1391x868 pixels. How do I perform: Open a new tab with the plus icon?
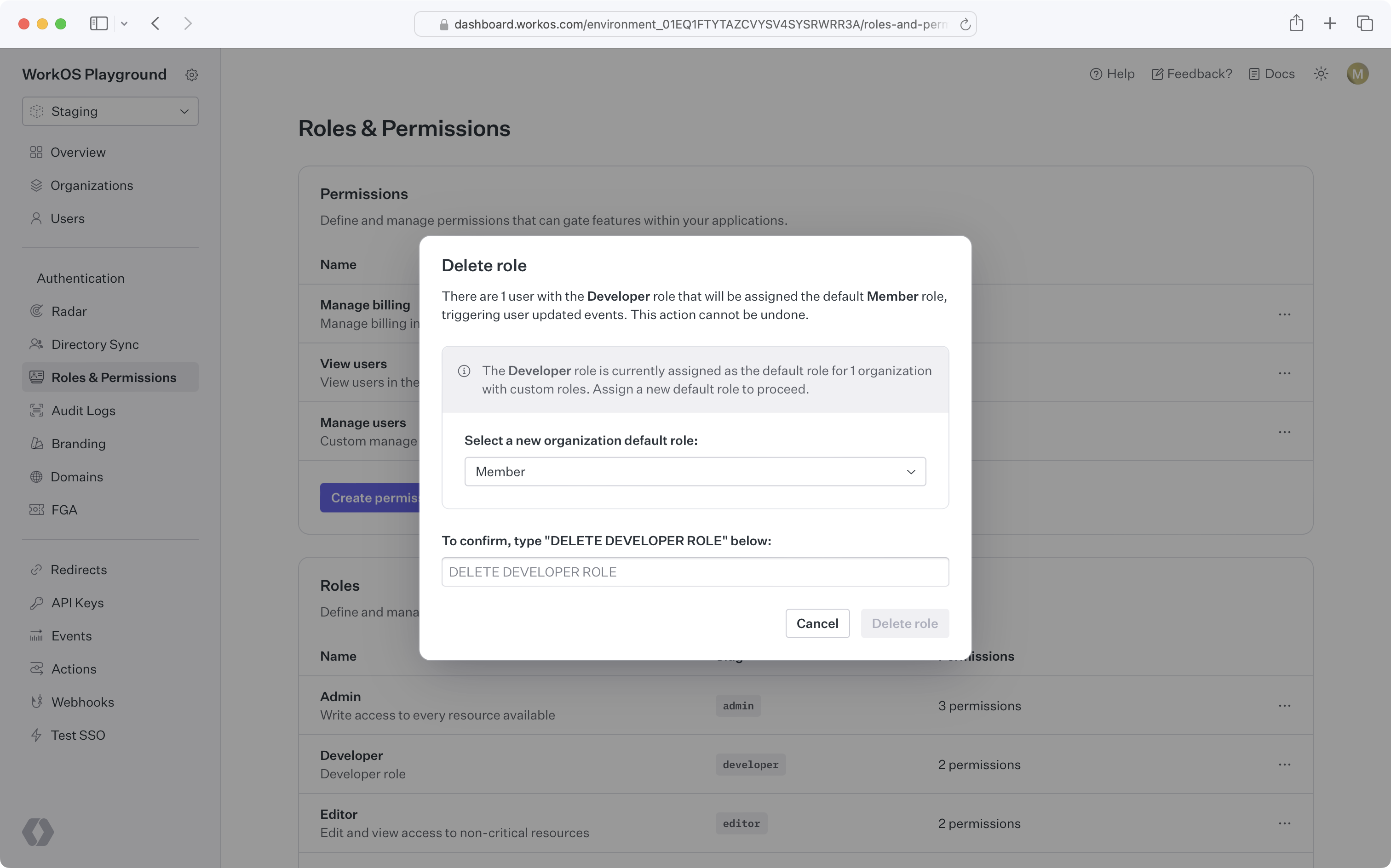(x=1329, y=23)
